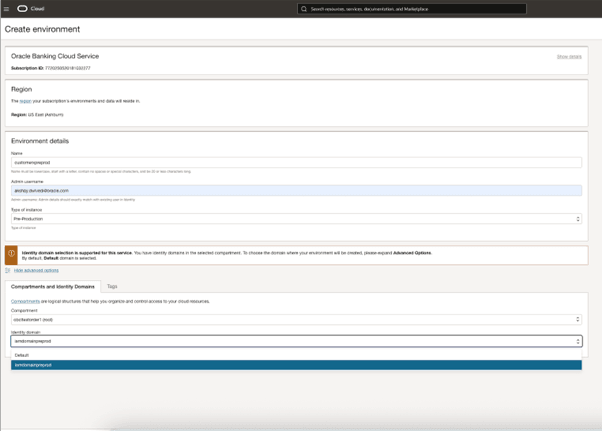Open the hamburger navigation menu
The height and width of the screenshot is (431, 602).
pos(6,9)
